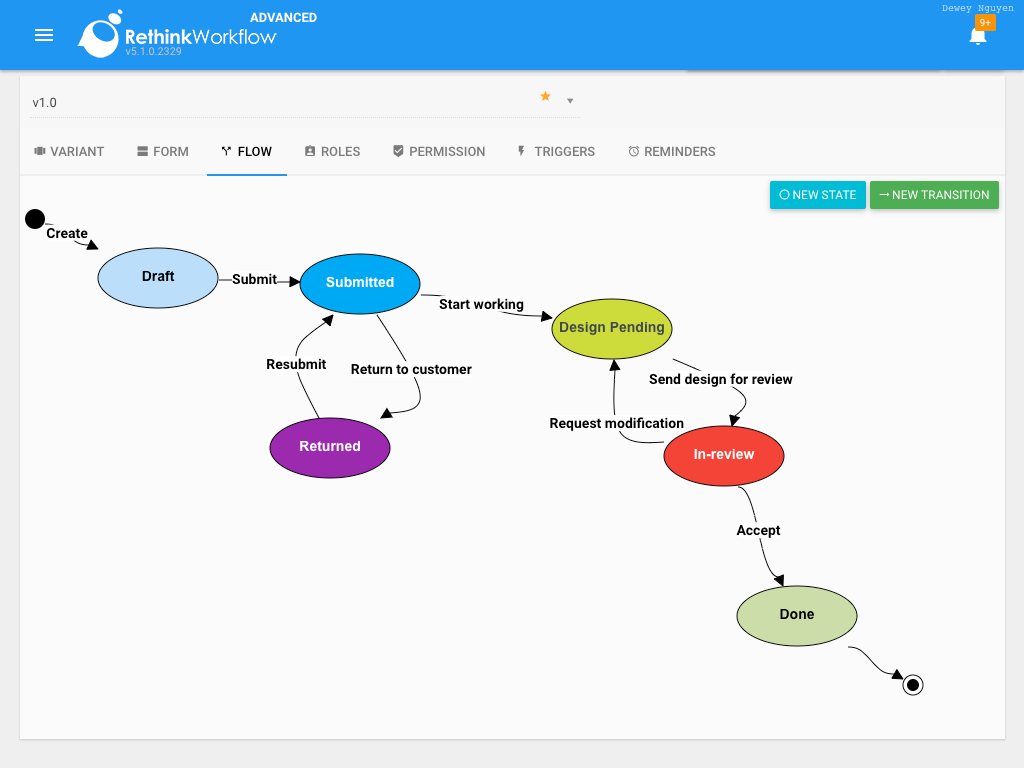Switch to the FLOW tab
Viewport: 1024px width, 768px height.
[246, 151]
